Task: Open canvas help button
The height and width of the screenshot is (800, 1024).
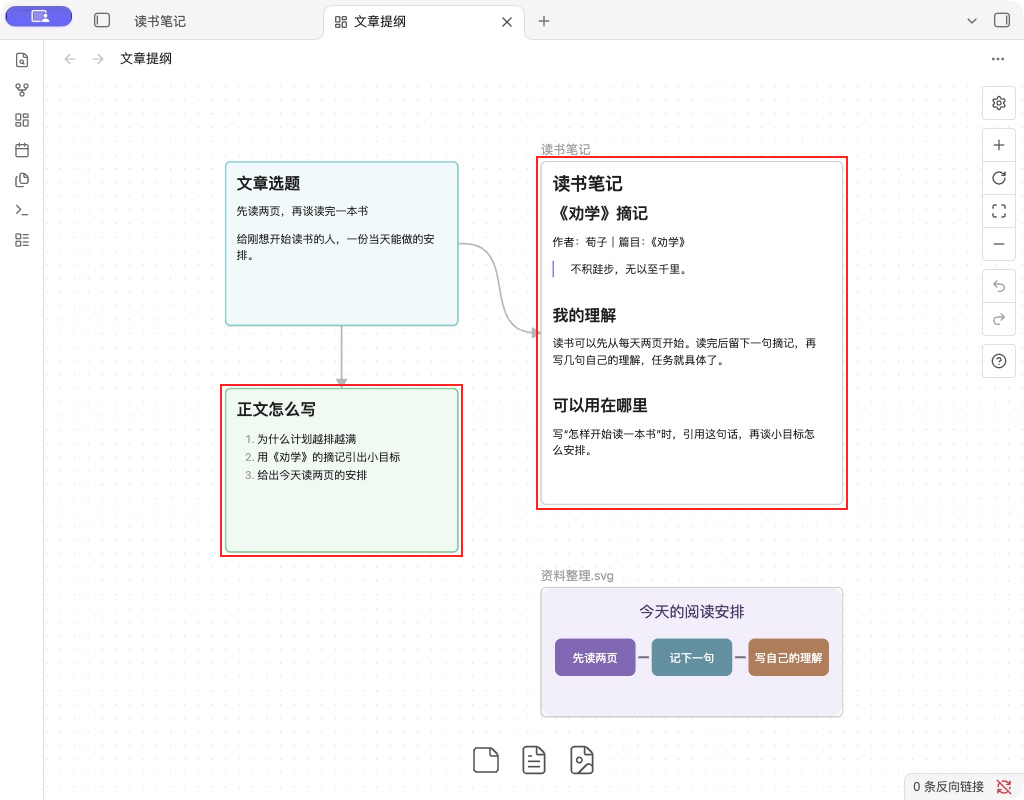Action: 999,361
